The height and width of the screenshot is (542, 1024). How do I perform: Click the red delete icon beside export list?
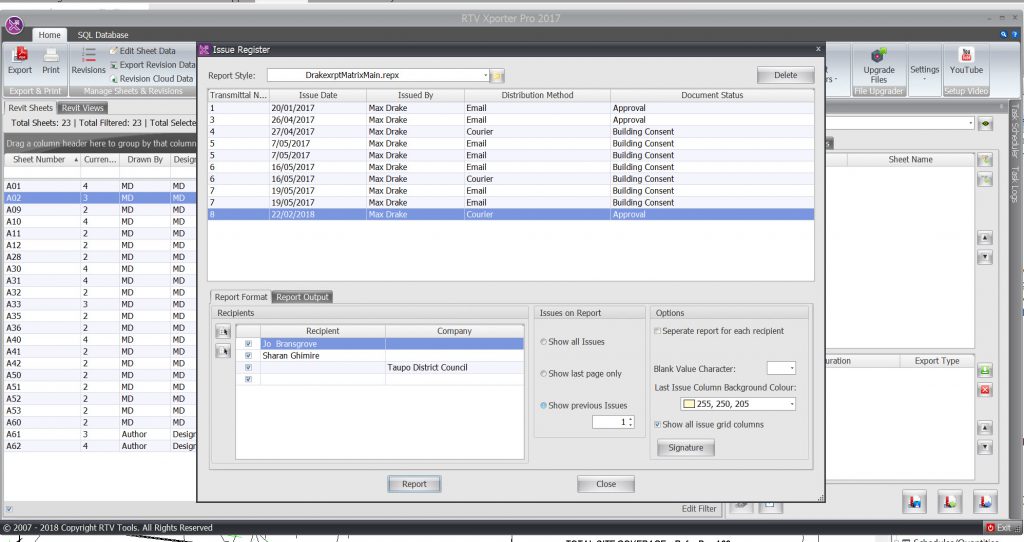(985, 389)
